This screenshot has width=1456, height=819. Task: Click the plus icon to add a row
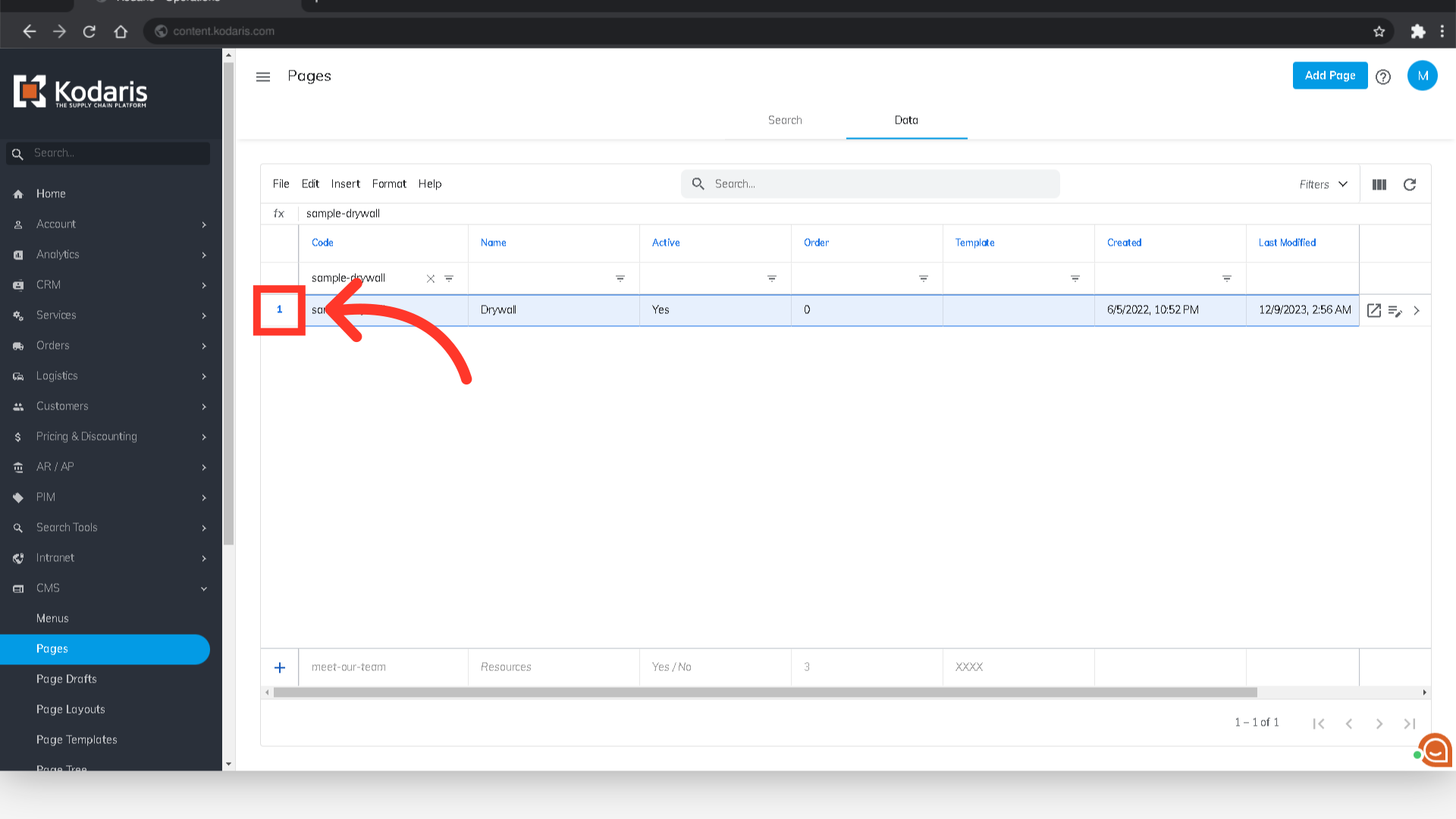point(280,667)
